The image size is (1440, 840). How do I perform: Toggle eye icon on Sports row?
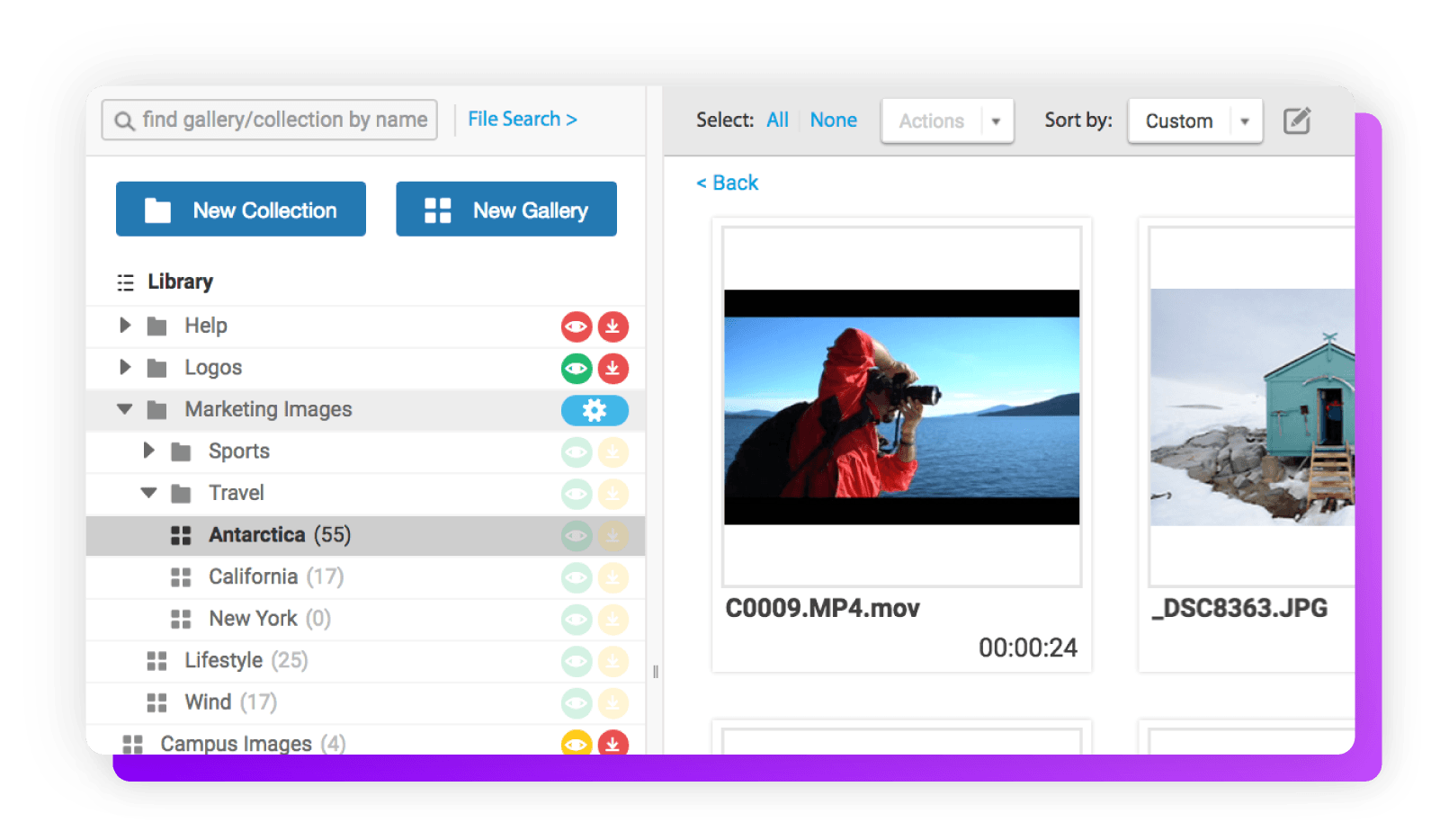[577, 452]
